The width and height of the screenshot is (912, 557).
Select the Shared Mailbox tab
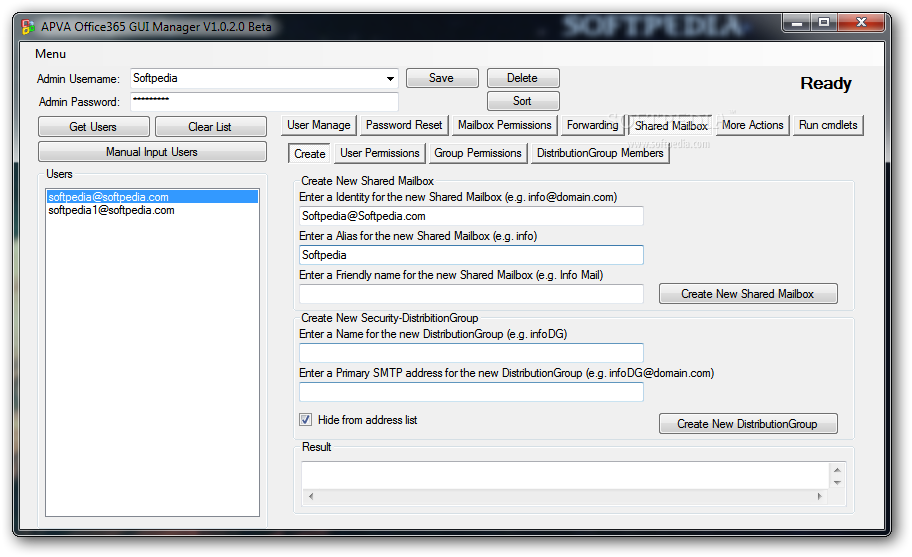(671, 126)
